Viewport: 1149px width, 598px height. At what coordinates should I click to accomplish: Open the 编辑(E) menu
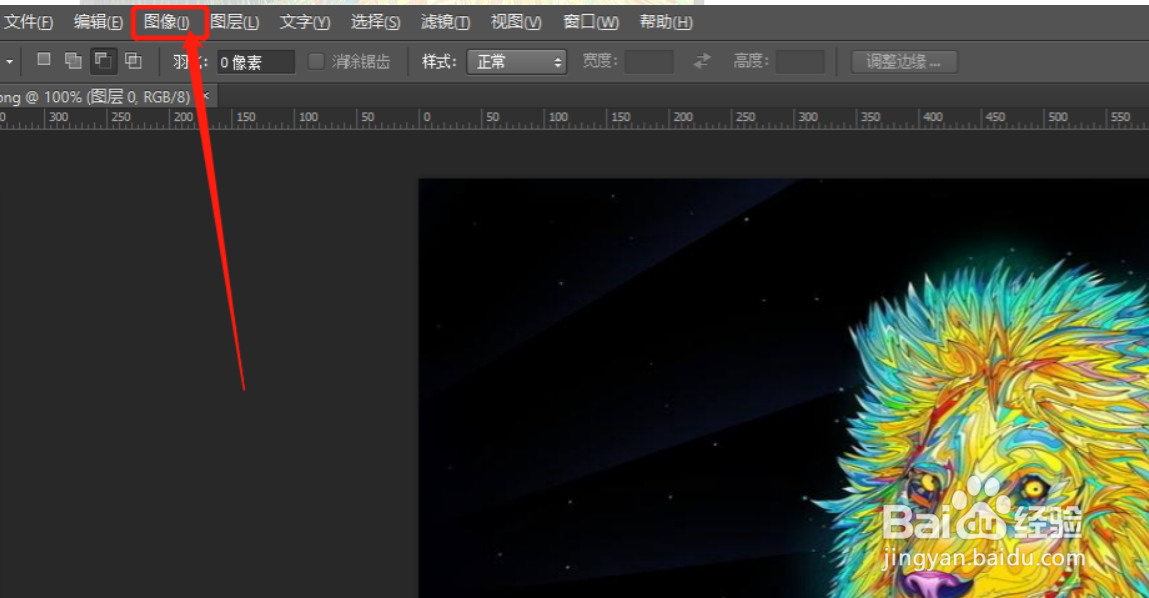click(97, 22)
